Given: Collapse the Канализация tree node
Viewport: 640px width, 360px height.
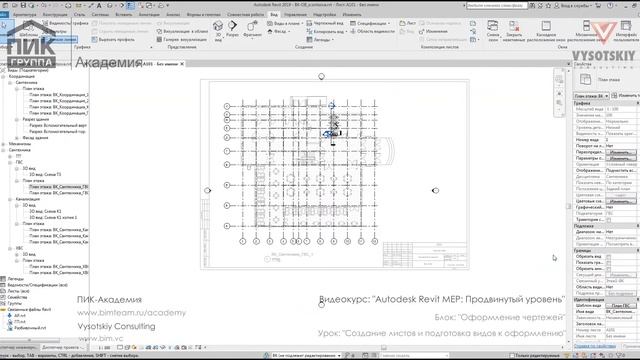Looking at the screenshot, I should (10, 199).
